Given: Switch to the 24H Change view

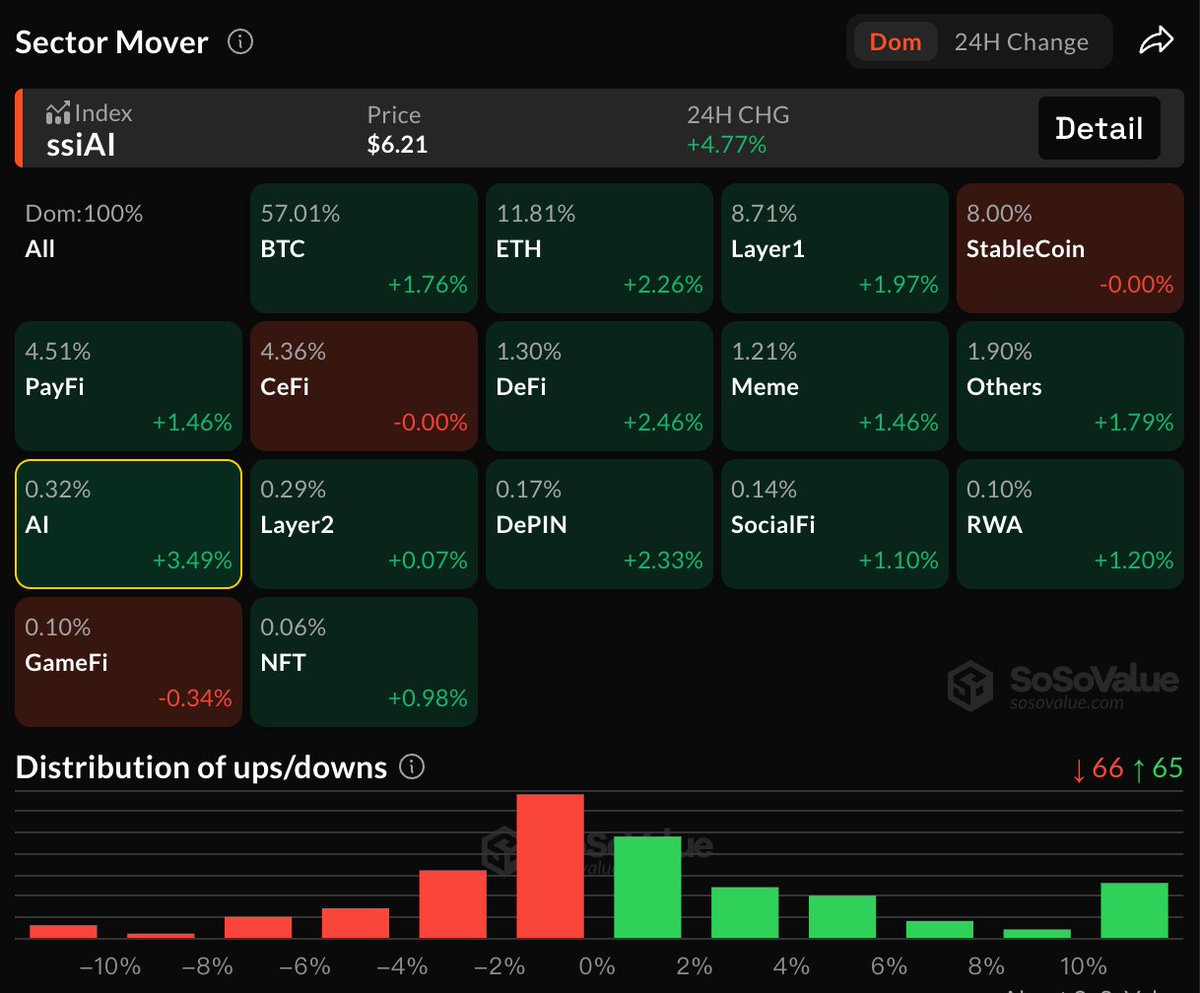Looking at the screenshot, I should [1021, 42].
